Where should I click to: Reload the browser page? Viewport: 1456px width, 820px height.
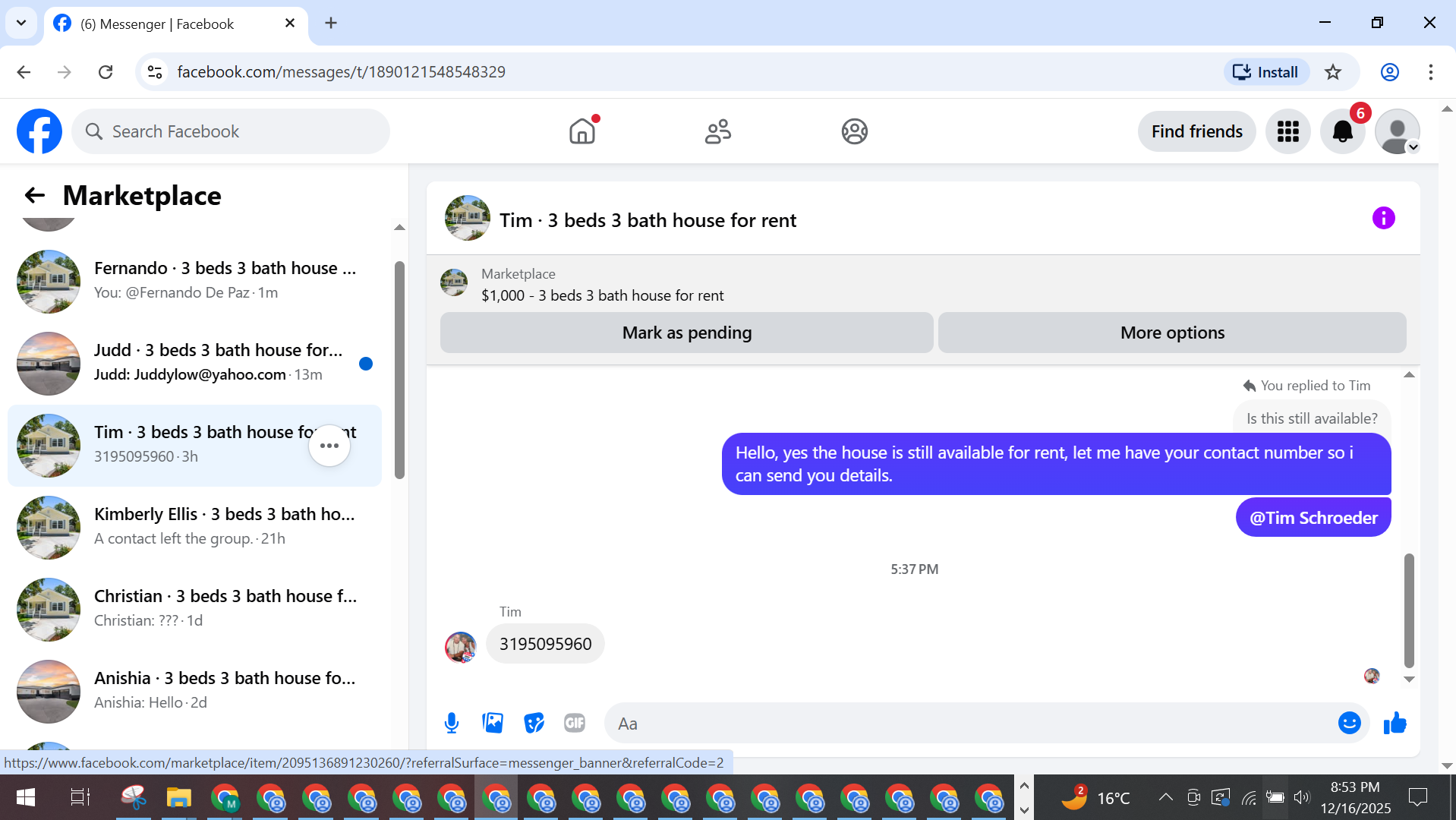[106, 72]
